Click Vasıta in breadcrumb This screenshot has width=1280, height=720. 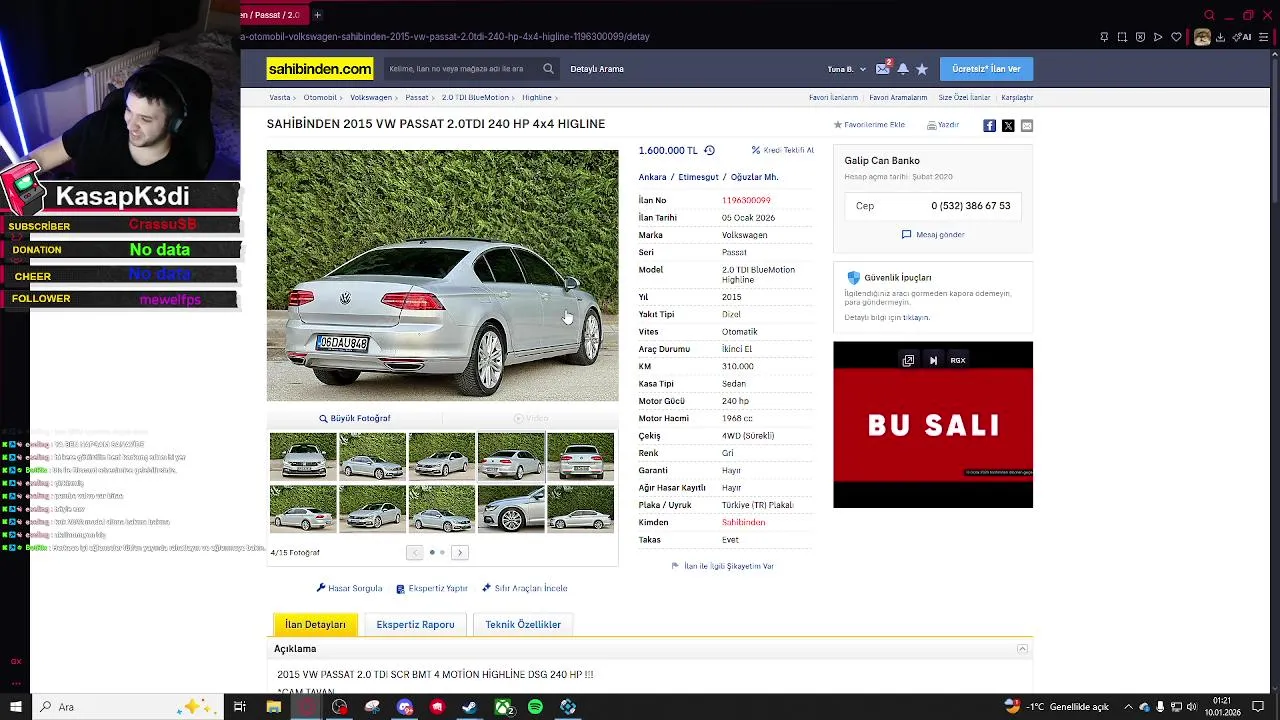point(280,98)
